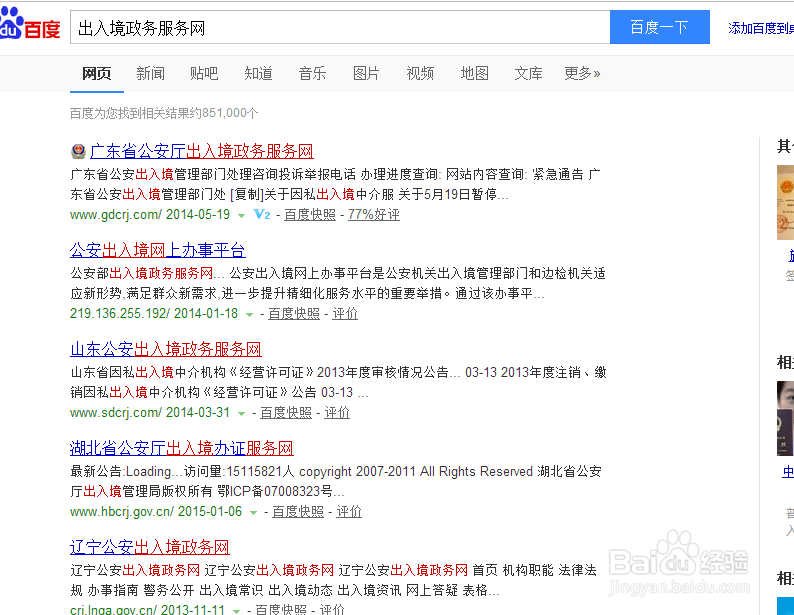Click the www.hbcrj.gov.cn/ green URL text
Image resolution: width=794 pixels, height=615 pixels.
tap(122, 512)
